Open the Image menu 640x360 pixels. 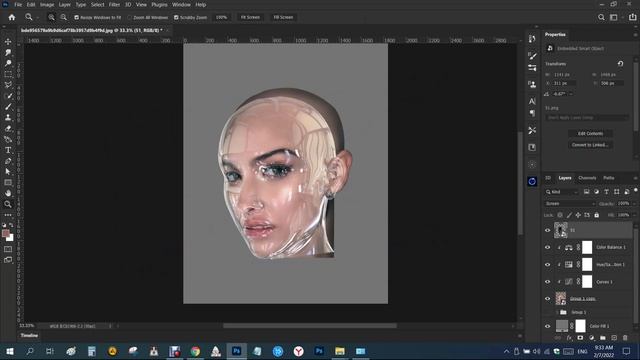[x=47, y=4]
